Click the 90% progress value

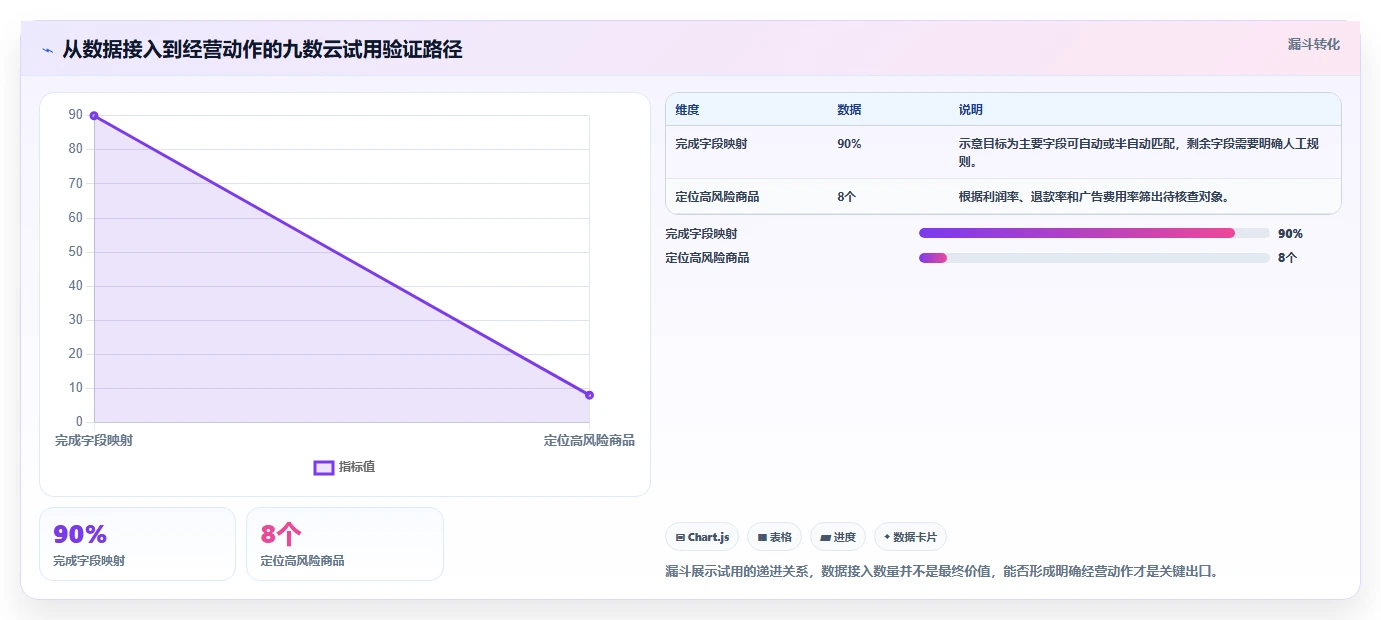click(x=1290, y=234)
